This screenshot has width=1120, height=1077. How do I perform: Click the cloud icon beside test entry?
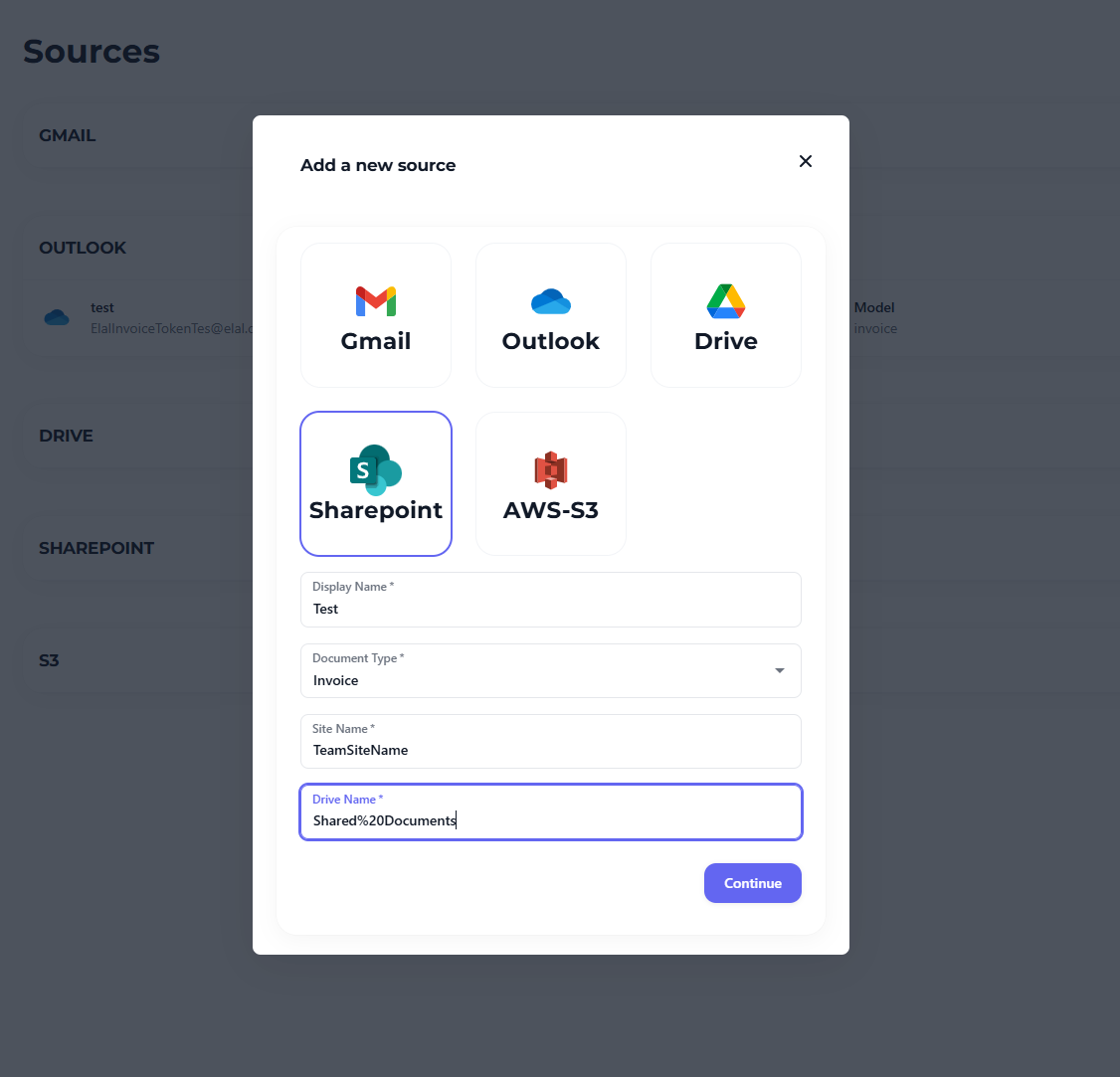click(x=57, y=317)
